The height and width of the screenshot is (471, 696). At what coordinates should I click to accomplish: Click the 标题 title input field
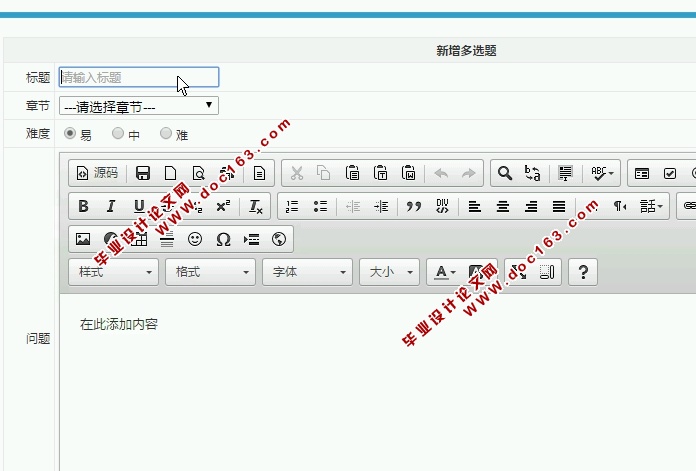[139, 77]
